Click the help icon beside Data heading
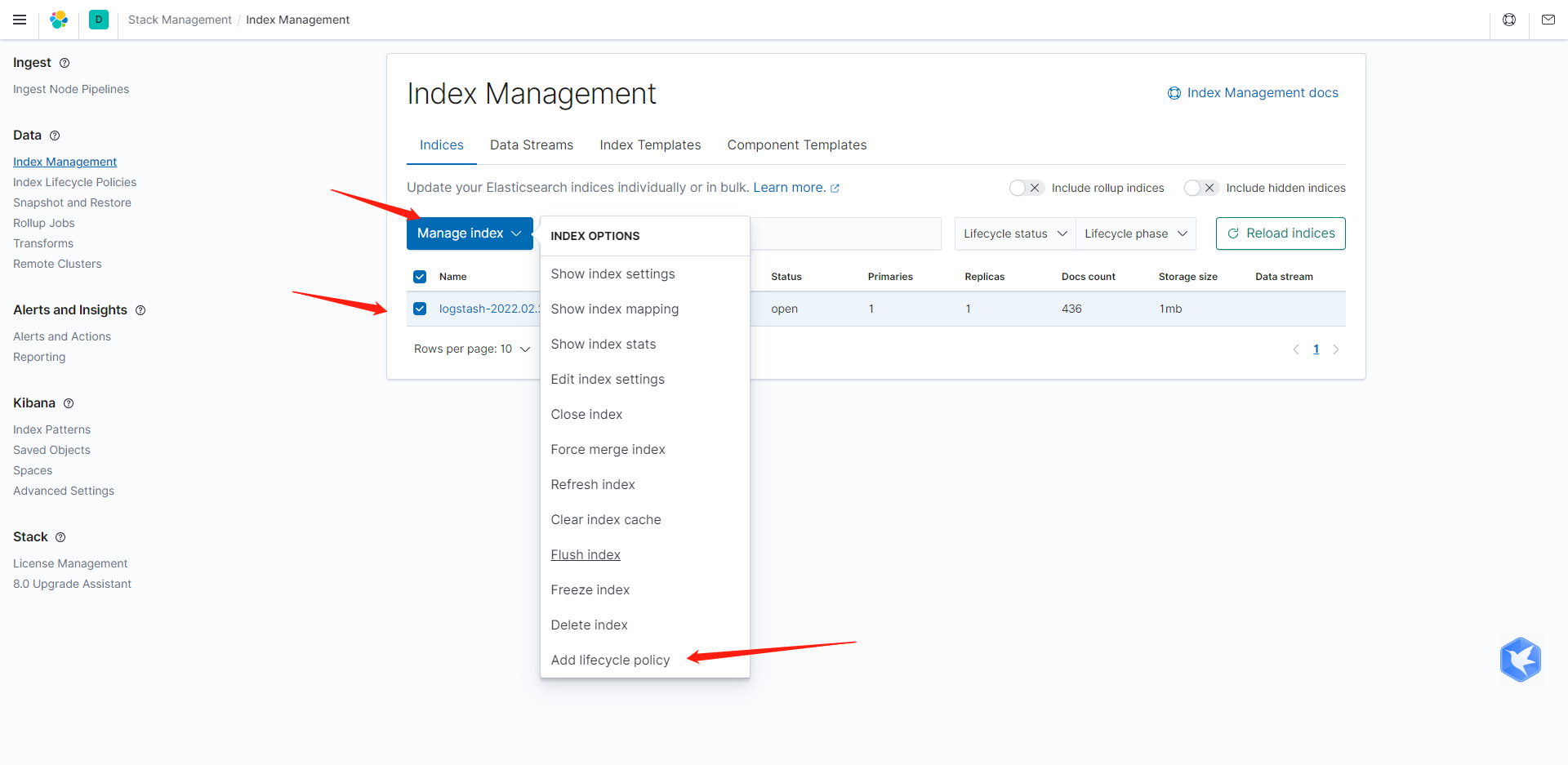Viewport: 1568px width, 765px height. coord(55,136)
